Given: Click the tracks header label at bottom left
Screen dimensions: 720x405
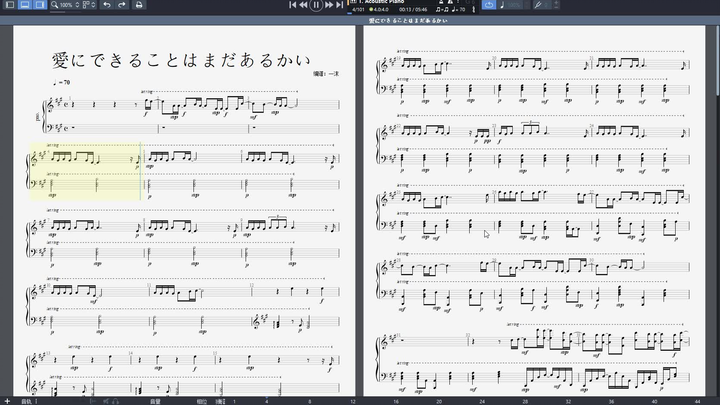Looking at the screenshot, I should (26, 401).
